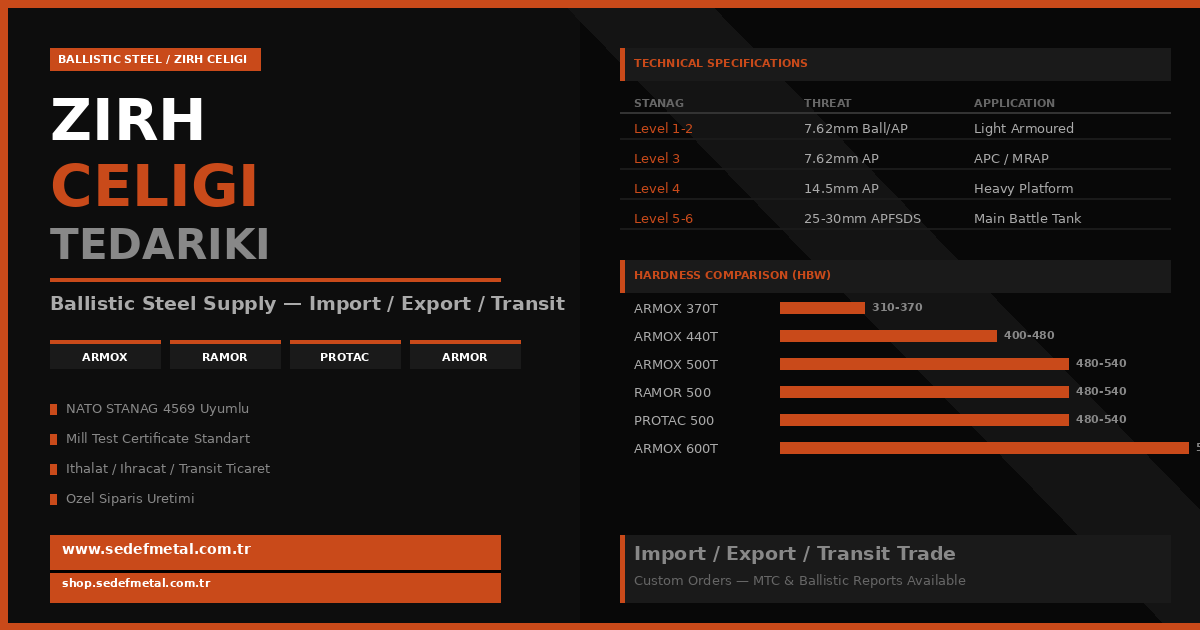
Task: Click the APC / MRAP application cell
Action: pos(1011,159)
